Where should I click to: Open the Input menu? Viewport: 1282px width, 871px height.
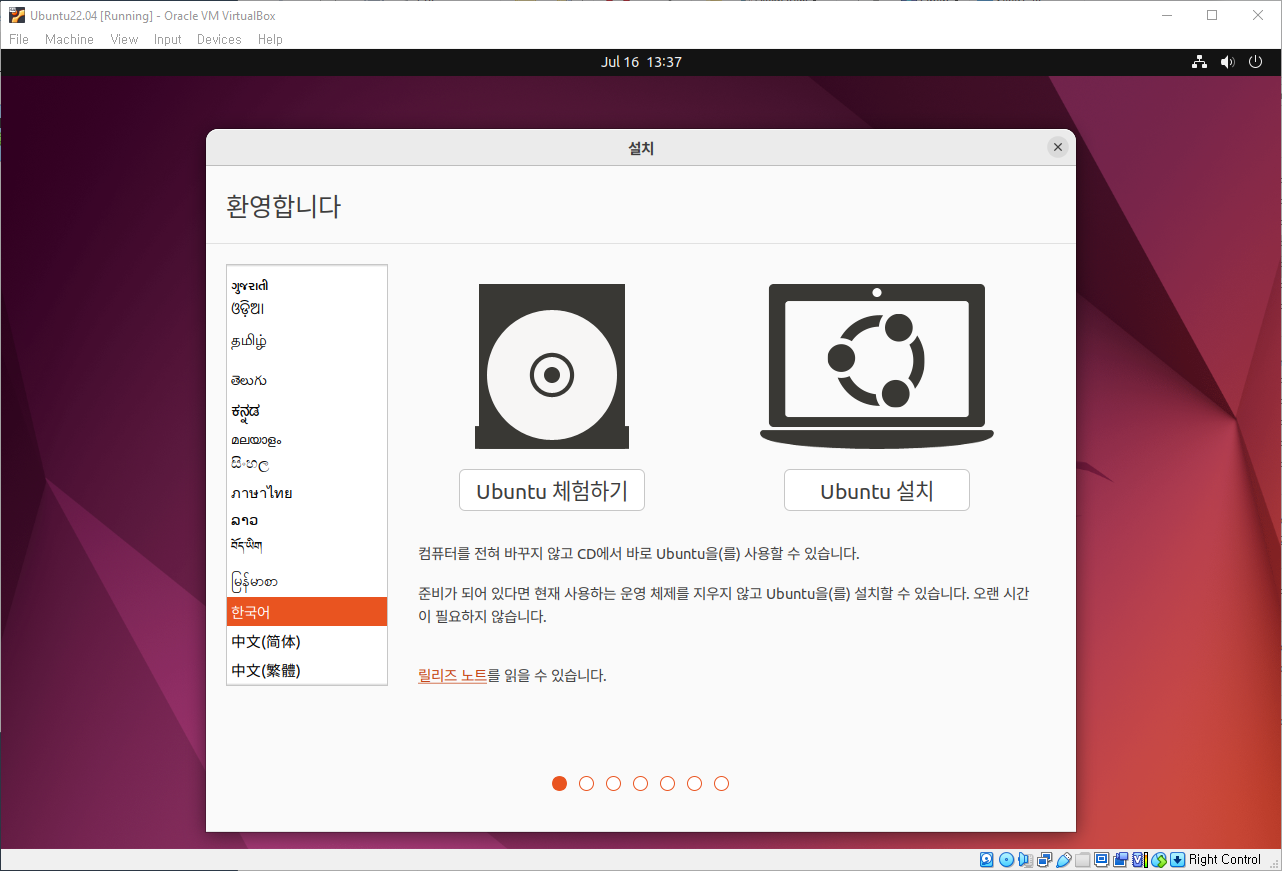(x=167, y=39)
